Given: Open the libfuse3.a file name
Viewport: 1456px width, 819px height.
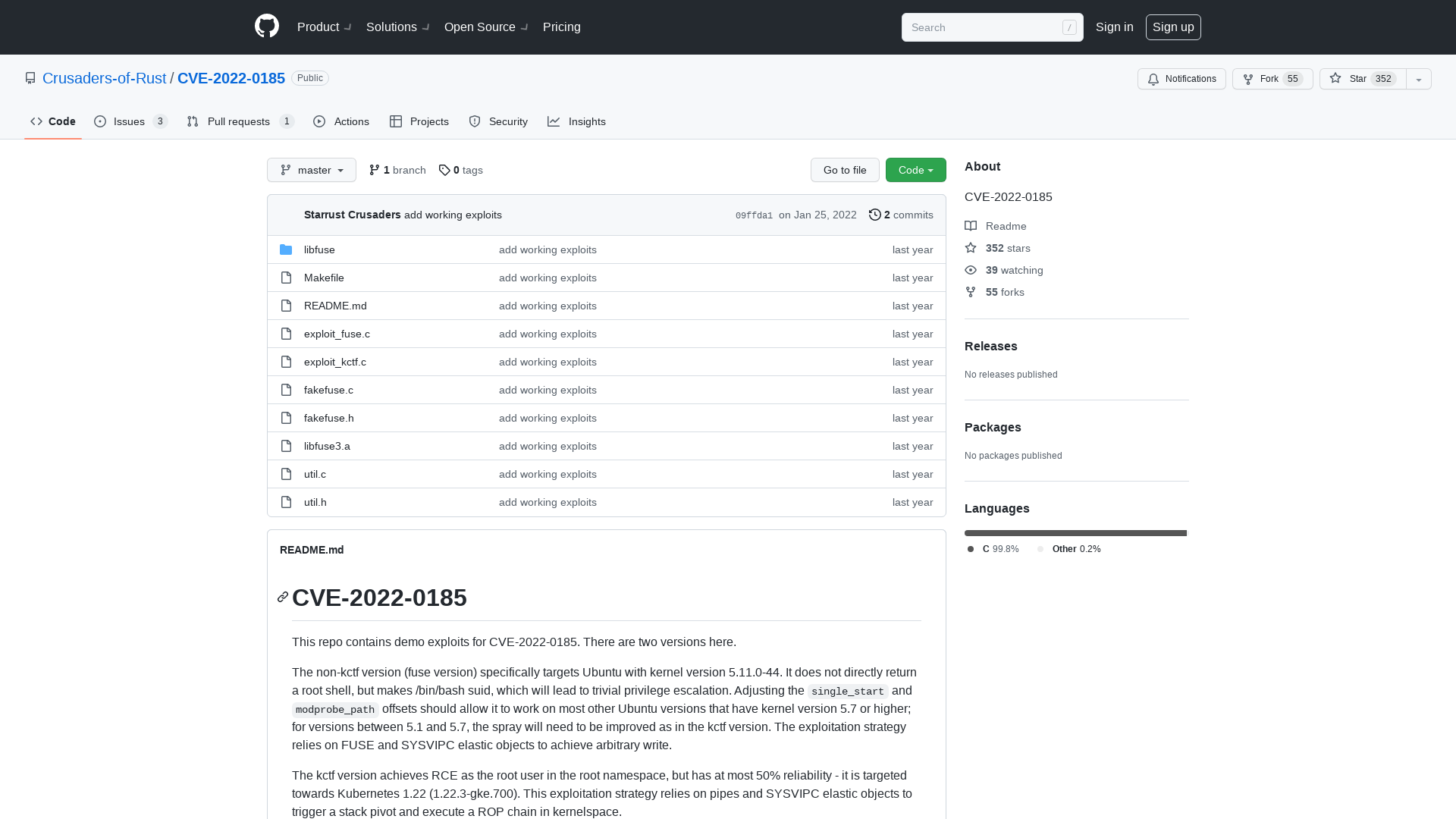Looking at the screenshot, I should [x=327, y=446].
